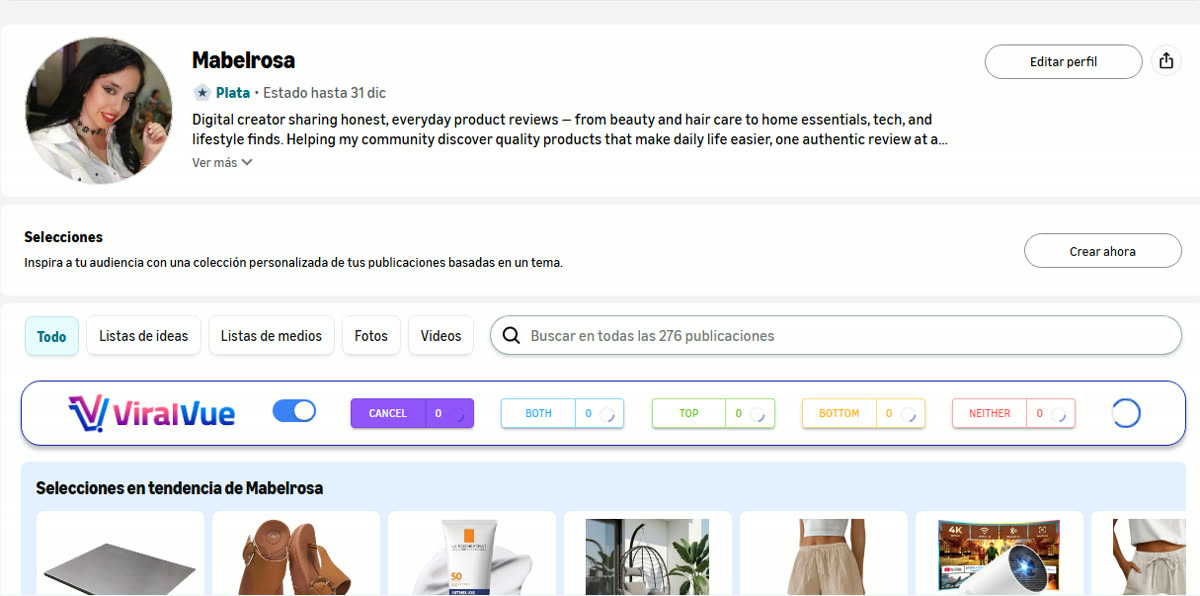The image size is (1200, 596).
Task: Open the sunscreen product thumbnail
Action: tap(472, 555)
